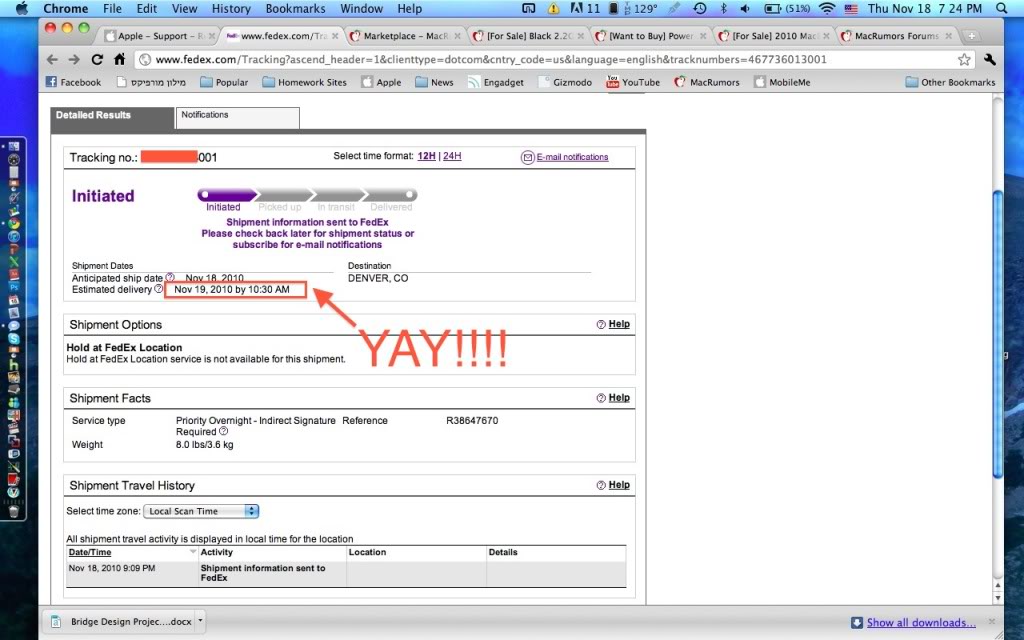Open the Engadget bookmark
Image resolution: width=1024 pixels, height=640 pixels.
click(x=496, y=82)
